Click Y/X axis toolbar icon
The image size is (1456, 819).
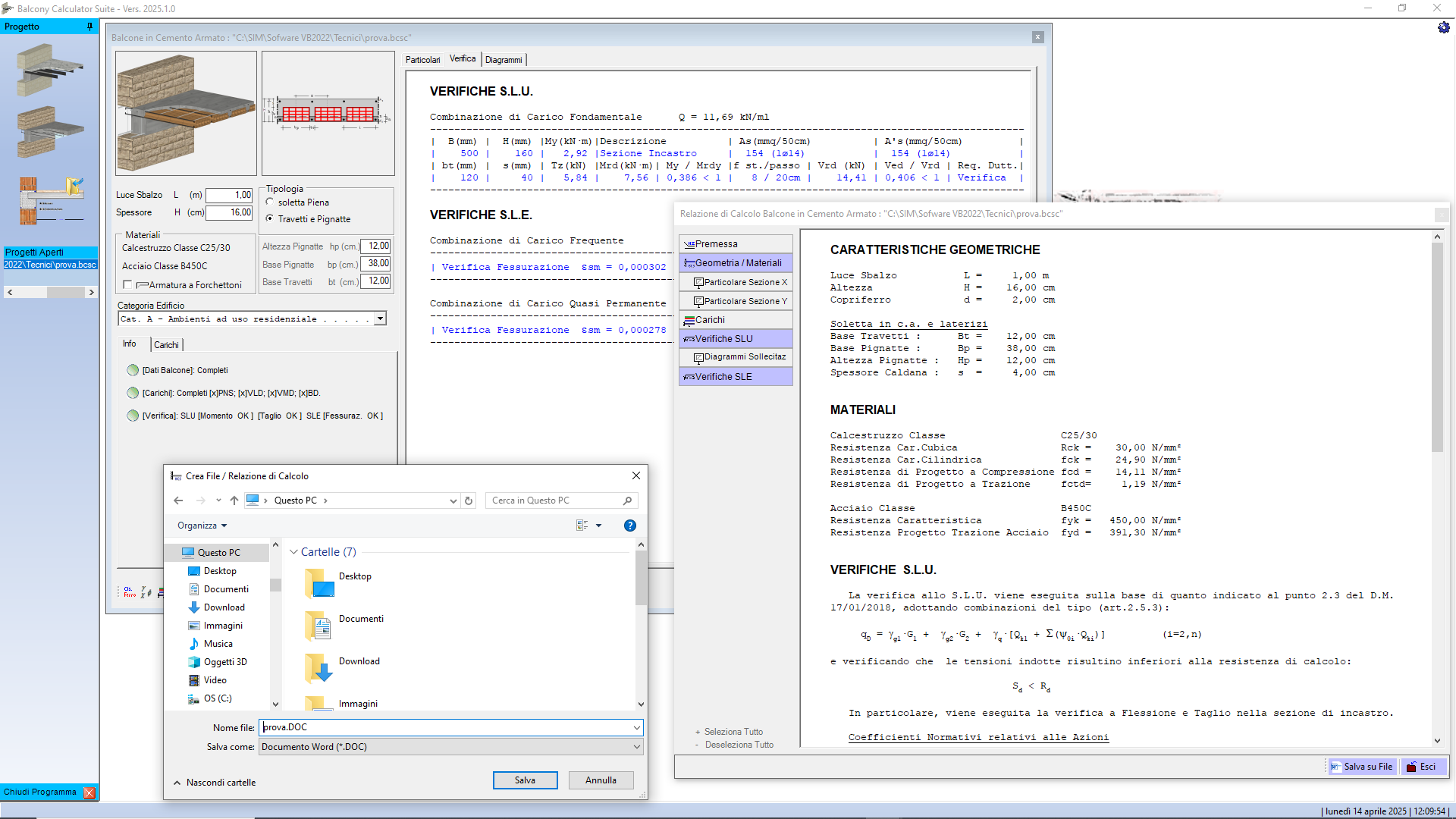tap(146, 592)
